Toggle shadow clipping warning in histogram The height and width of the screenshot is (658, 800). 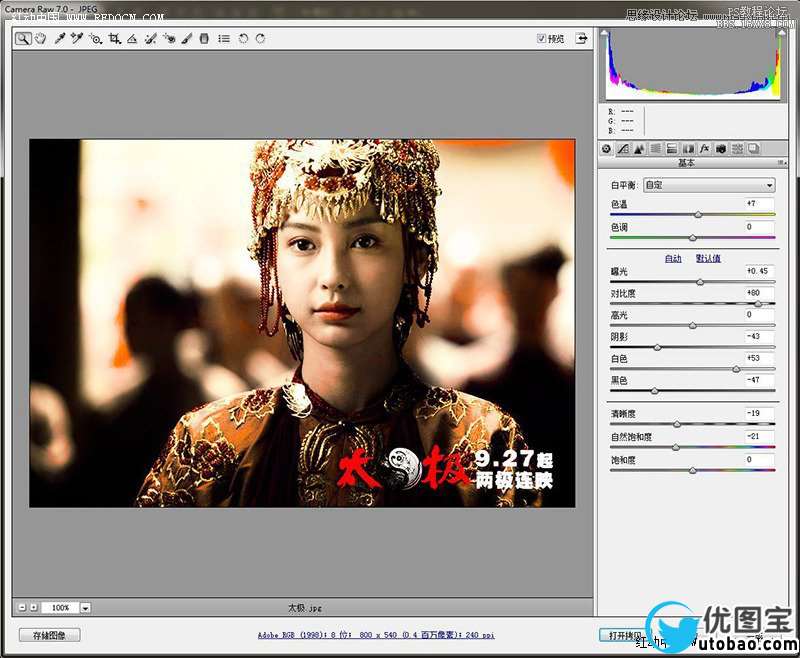click(x=605, y=33)
